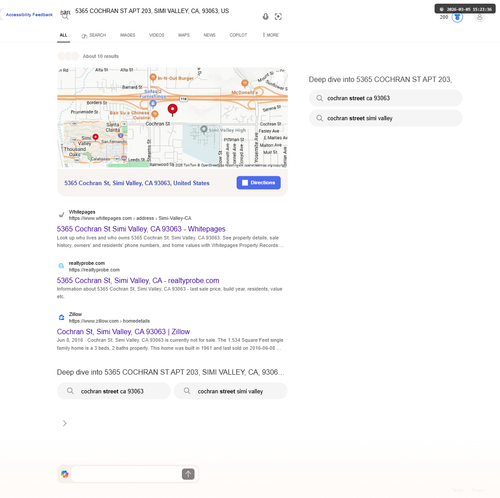Click the 200 rewards points count
Screen dimensions: 500x498
(x=444, y=17)
